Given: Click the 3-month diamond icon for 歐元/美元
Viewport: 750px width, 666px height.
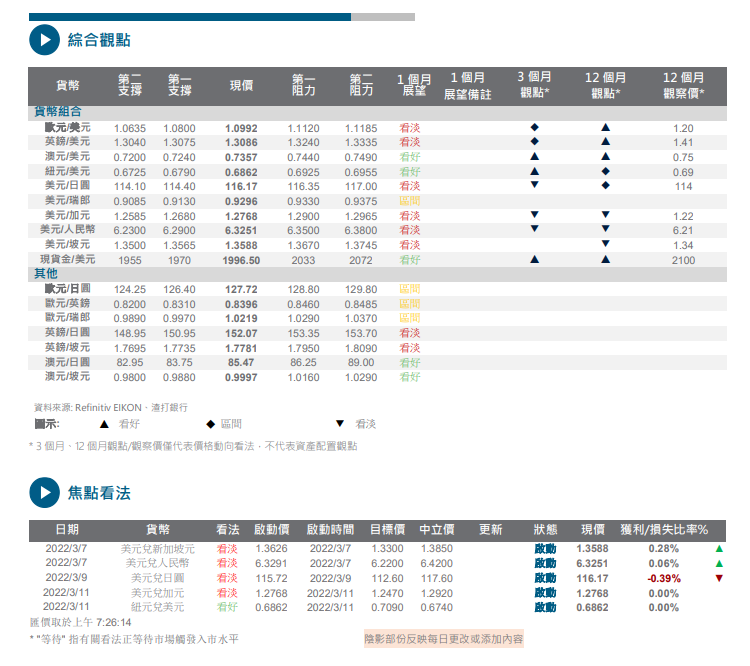Looking at the screenshot, I should click(x=535, y=127).
